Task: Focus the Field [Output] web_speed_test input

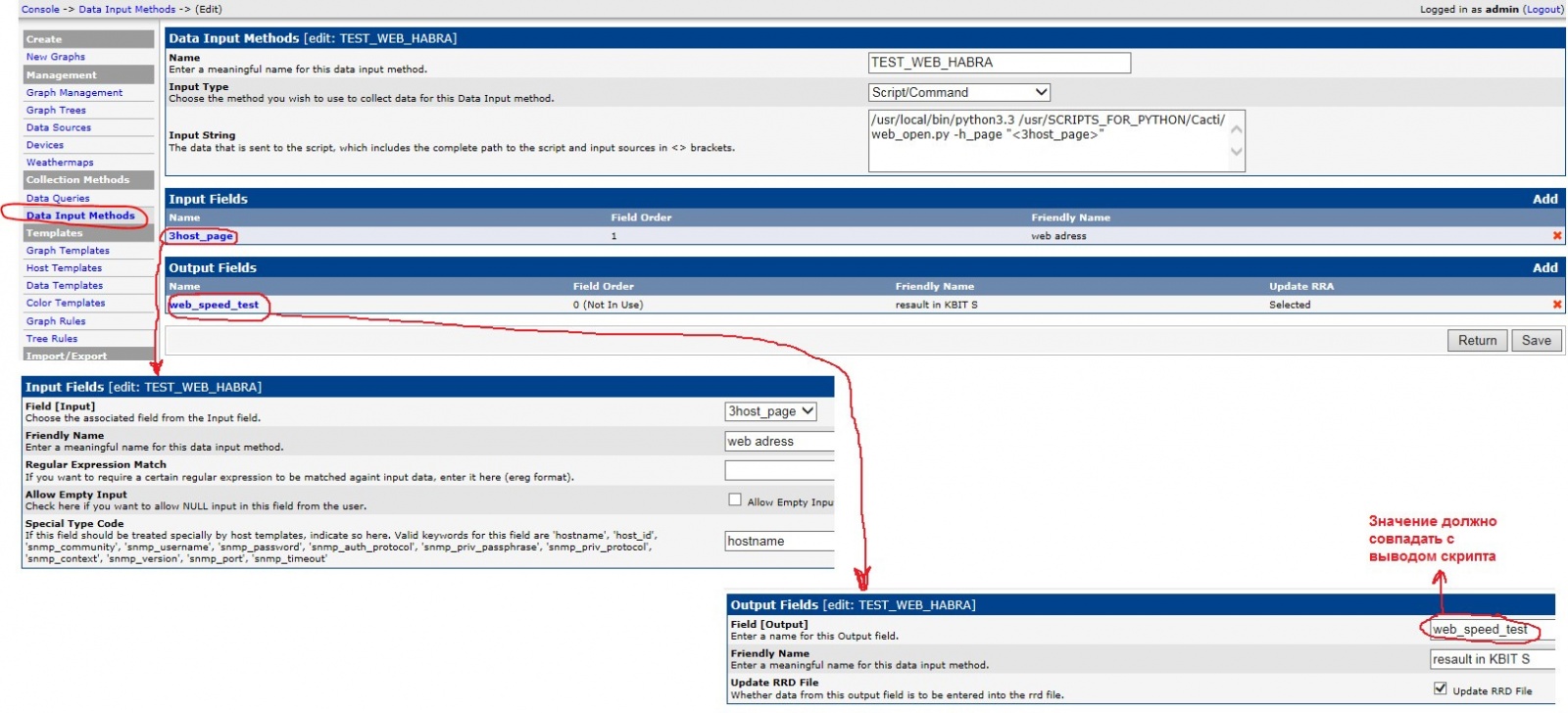Action: tap(1493, 630)
